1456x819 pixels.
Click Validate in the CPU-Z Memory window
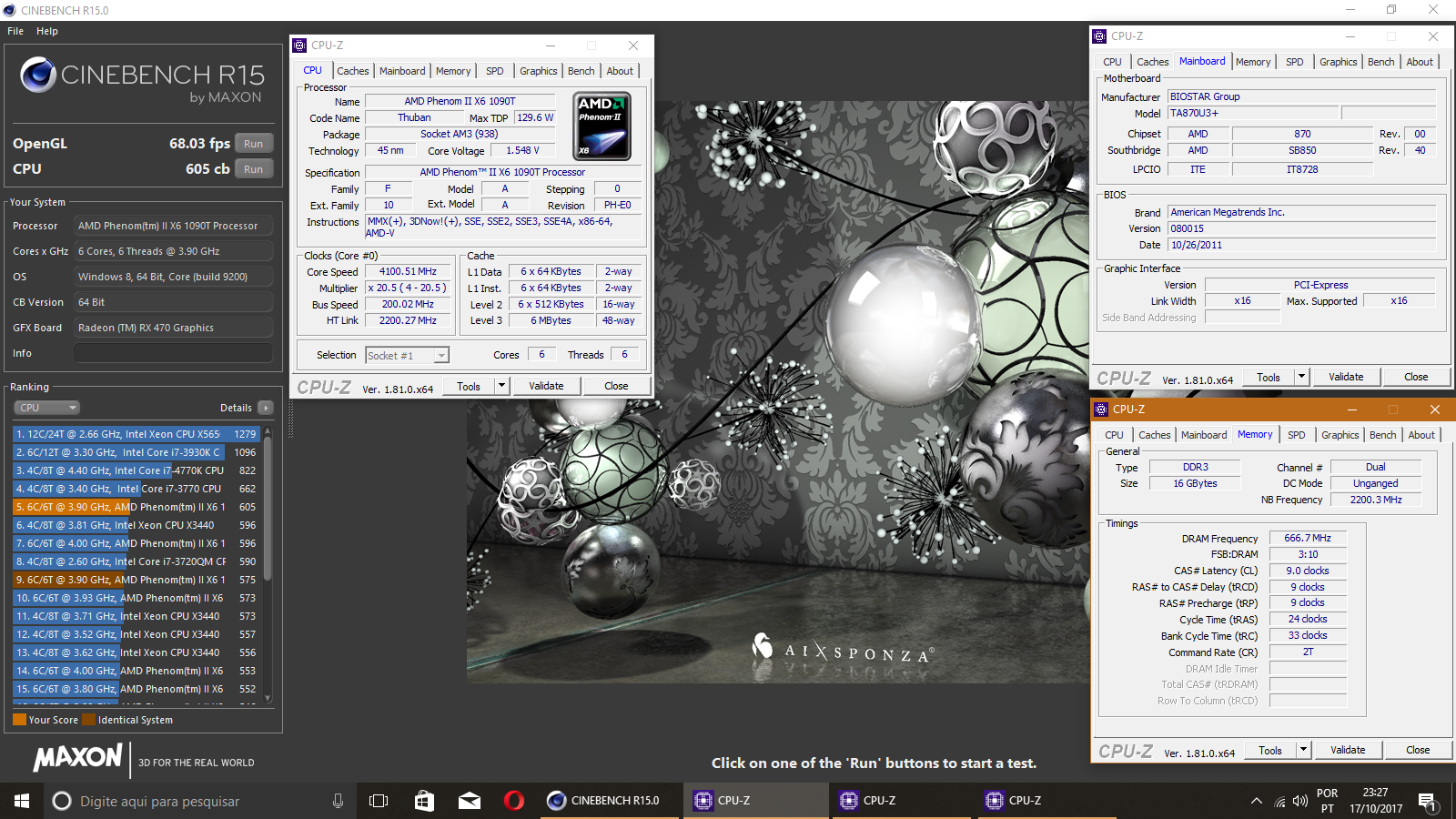click(x=1348, y=750)
